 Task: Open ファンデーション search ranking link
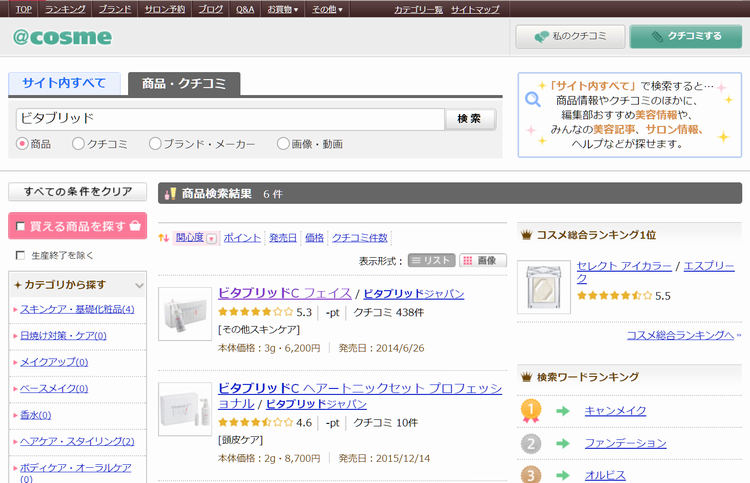626,444
